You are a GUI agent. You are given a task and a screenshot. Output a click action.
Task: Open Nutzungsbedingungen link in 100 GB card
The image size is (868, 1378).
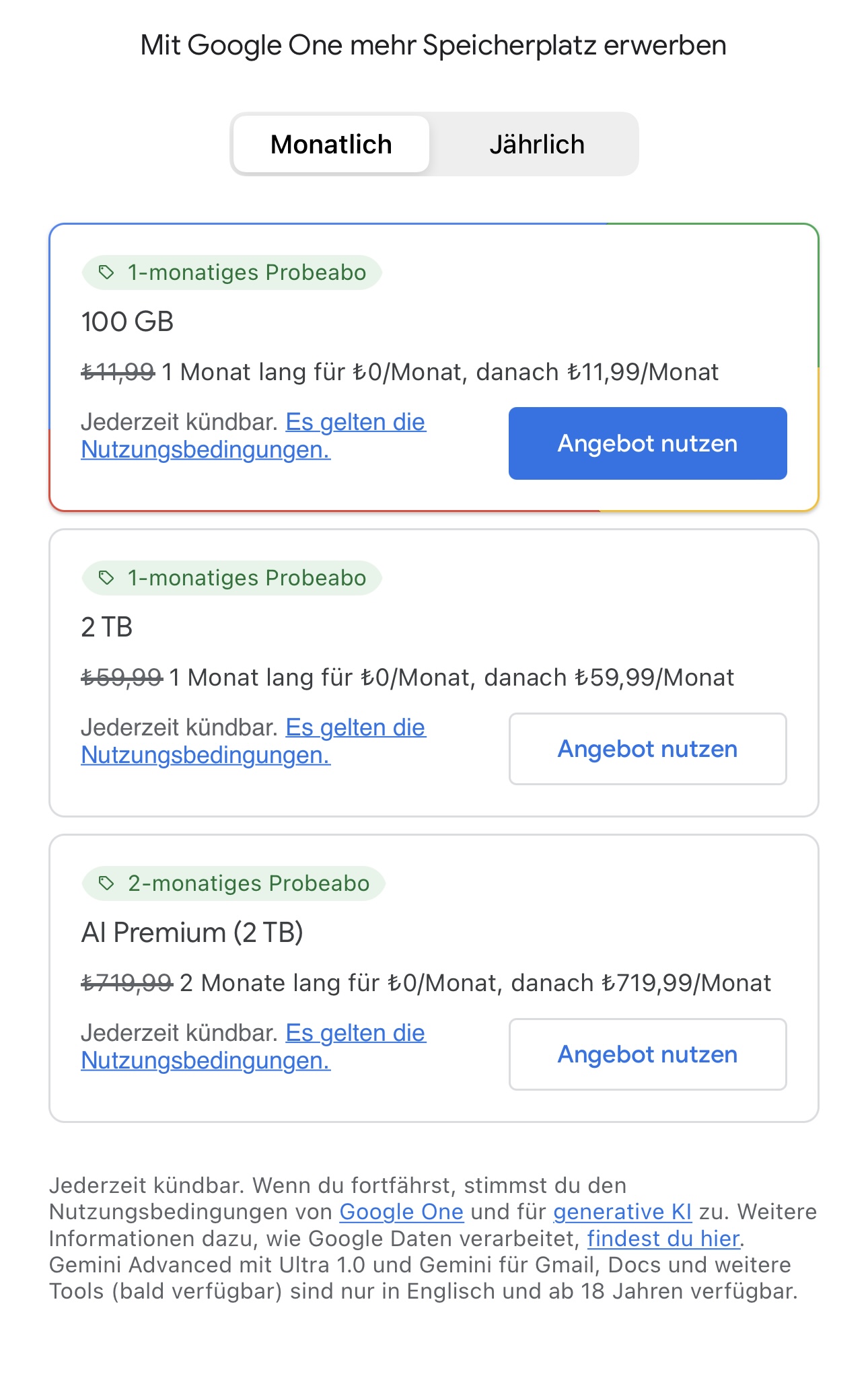[x=205, y=449]
